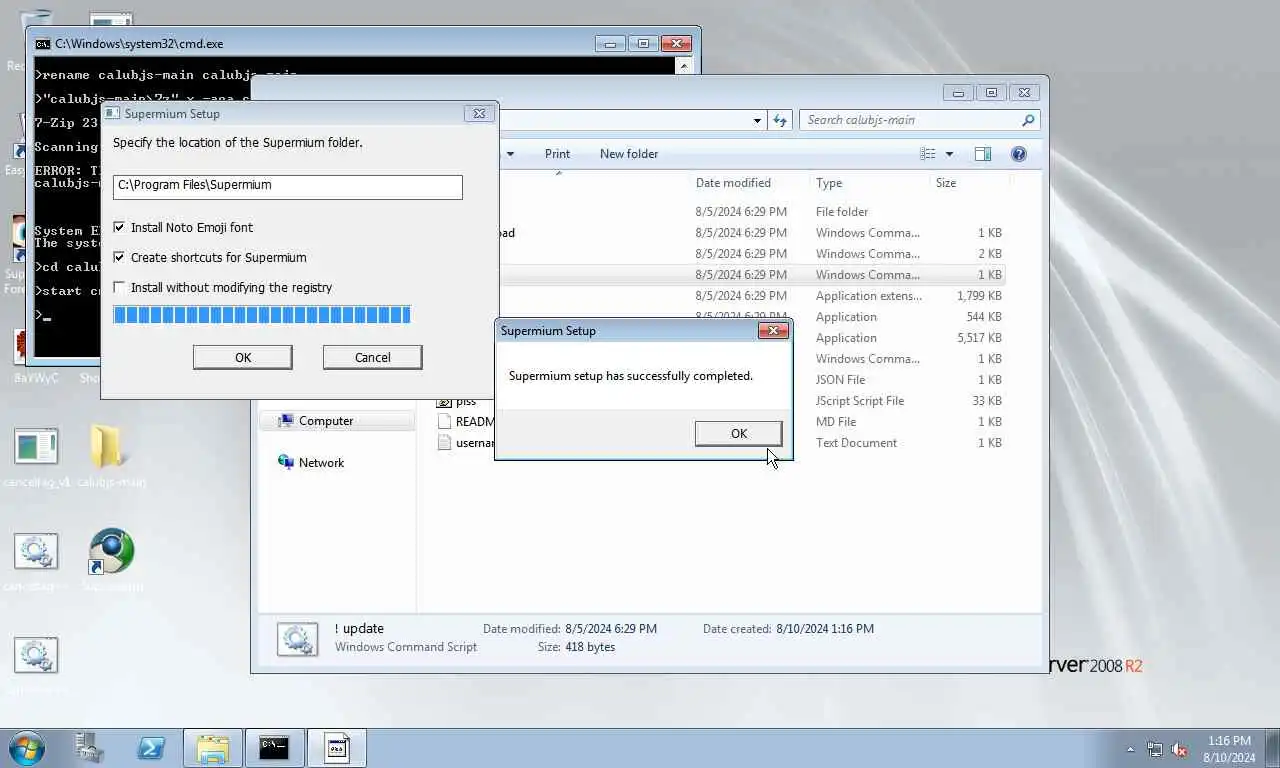The width and height of the screenshot is (1280, 768).
Task: Launch Server Manager from the taskbar
Action: [90, 748]
